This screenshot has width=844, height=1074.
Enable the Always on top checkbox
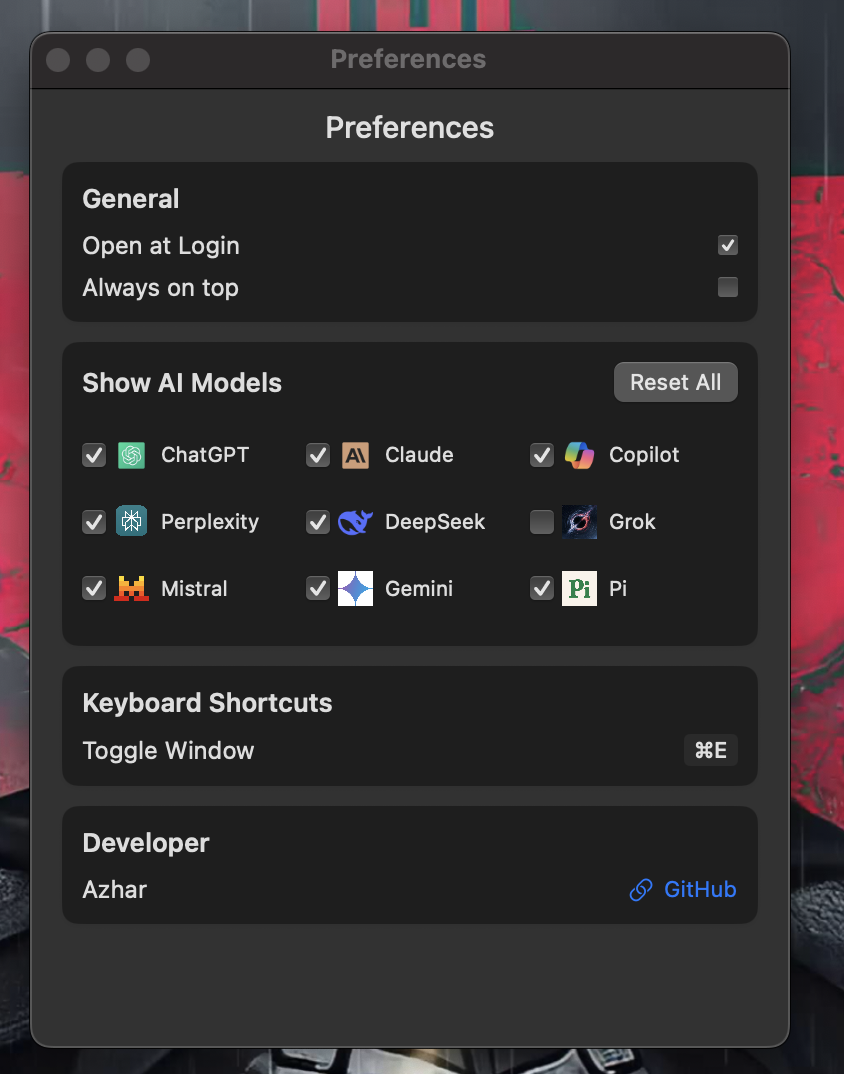pos(728,287)
